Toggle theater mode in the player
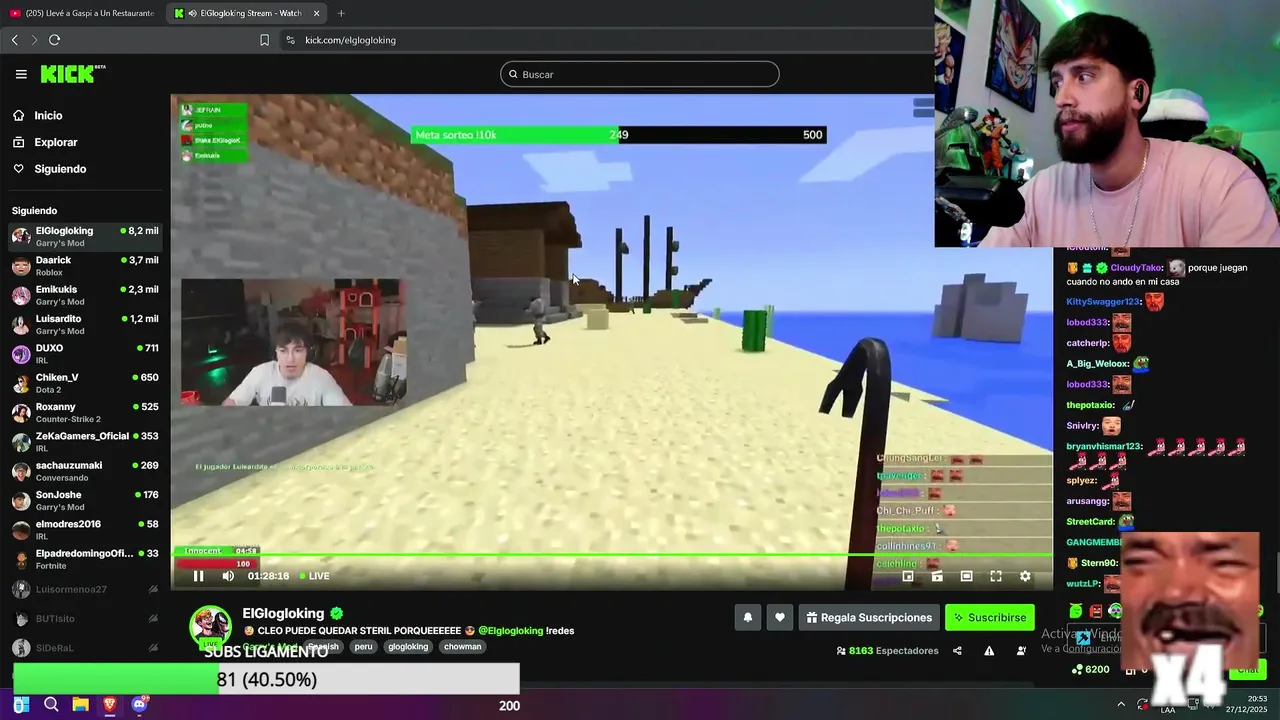The height and width of the screenshot is (720, 1280). pyautogui.click(x=966, y=576)
